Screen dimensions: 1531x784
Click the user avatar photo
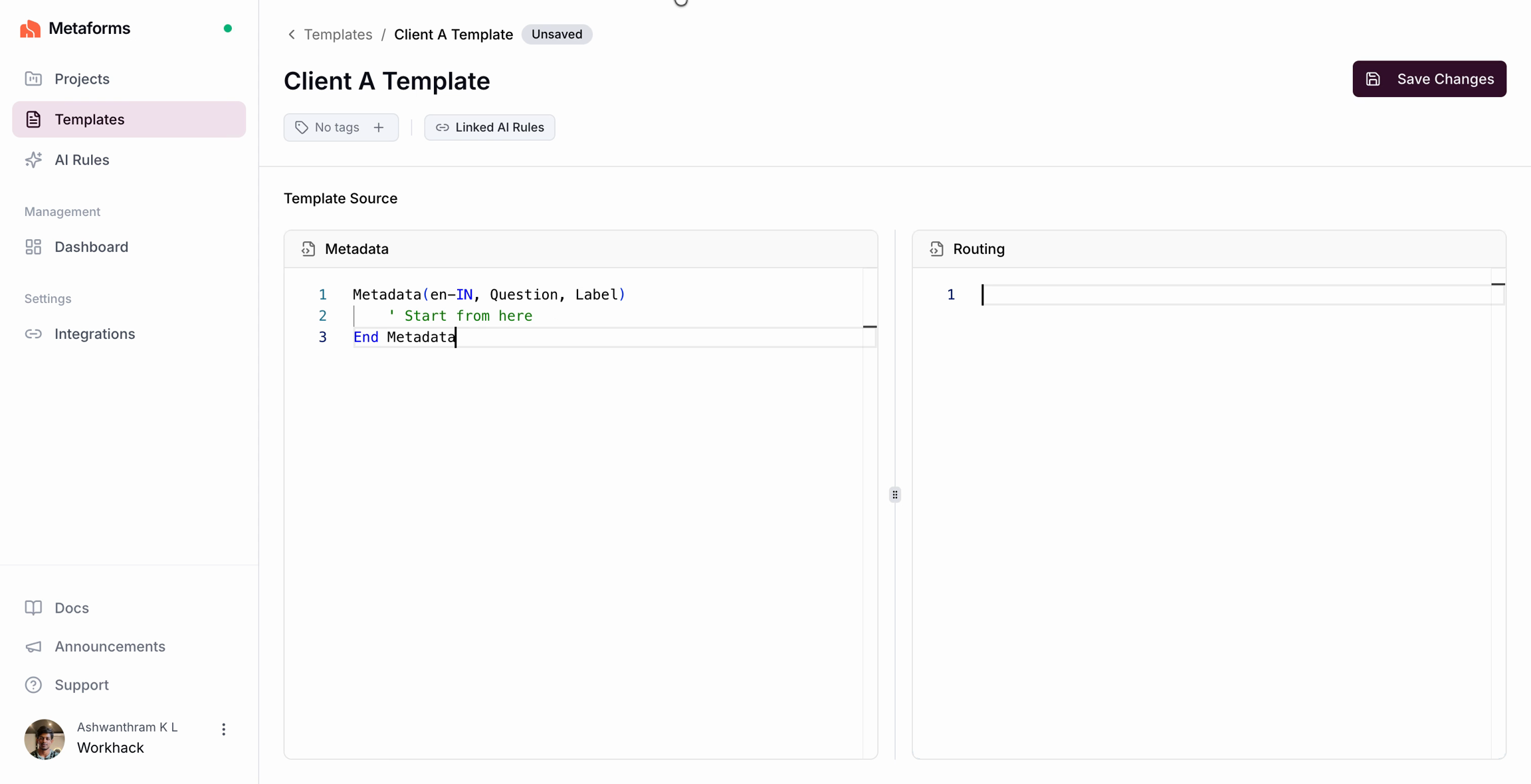click(45, 739)
